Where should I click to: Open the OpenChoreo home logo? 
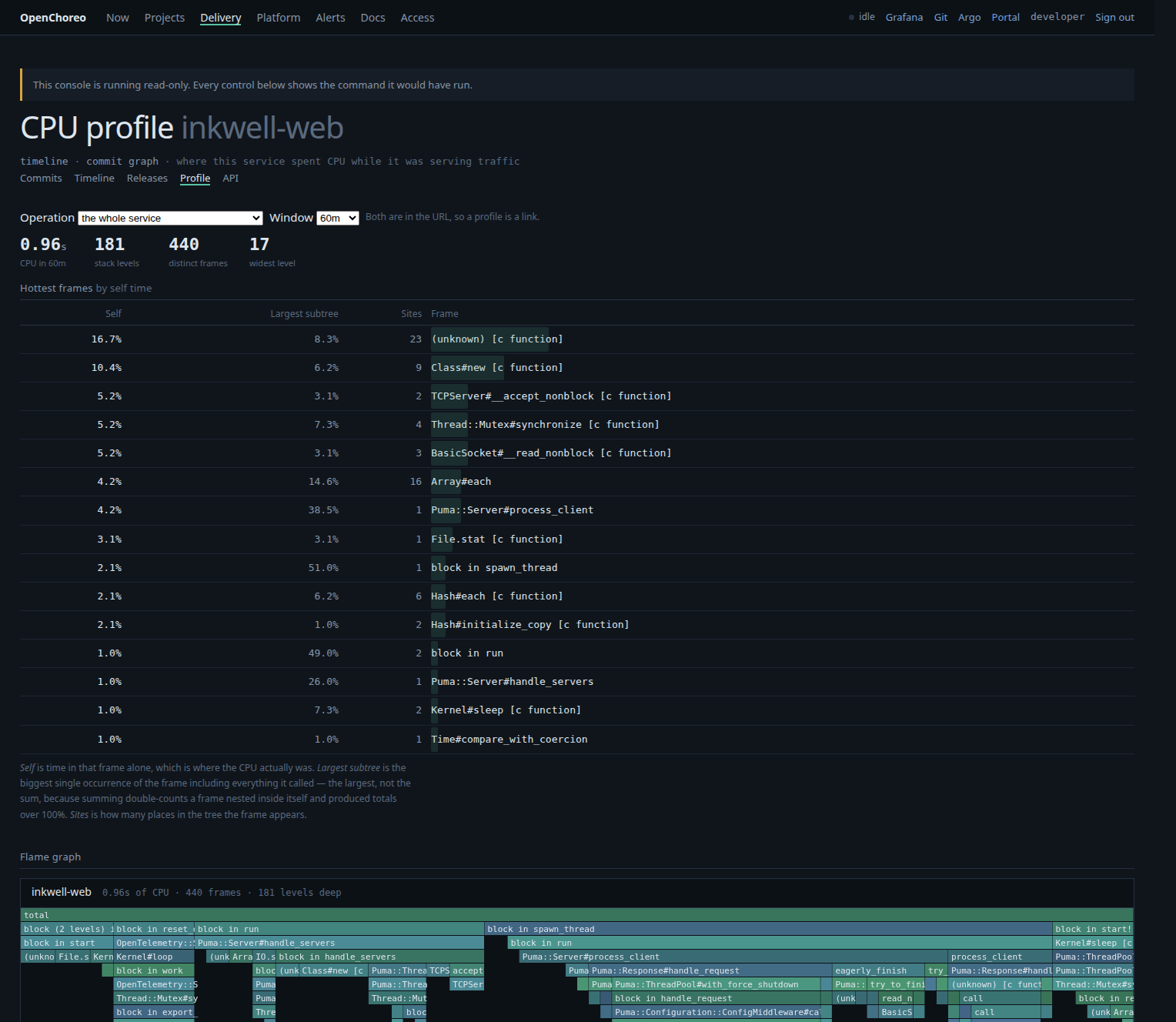pyautogui.click(x=53, y=18)
